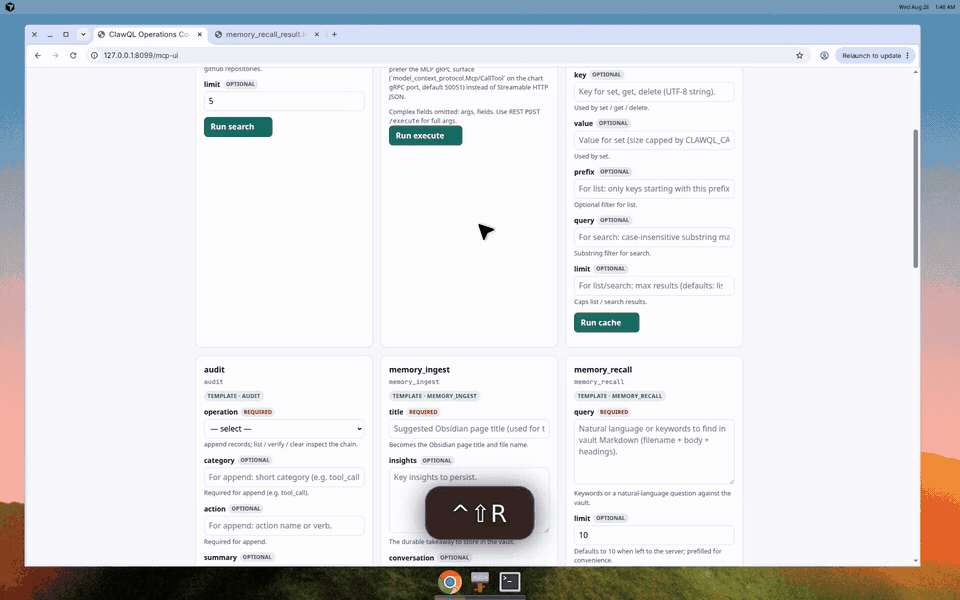
Task: Click the Run execute button
Action: point(426,135)
